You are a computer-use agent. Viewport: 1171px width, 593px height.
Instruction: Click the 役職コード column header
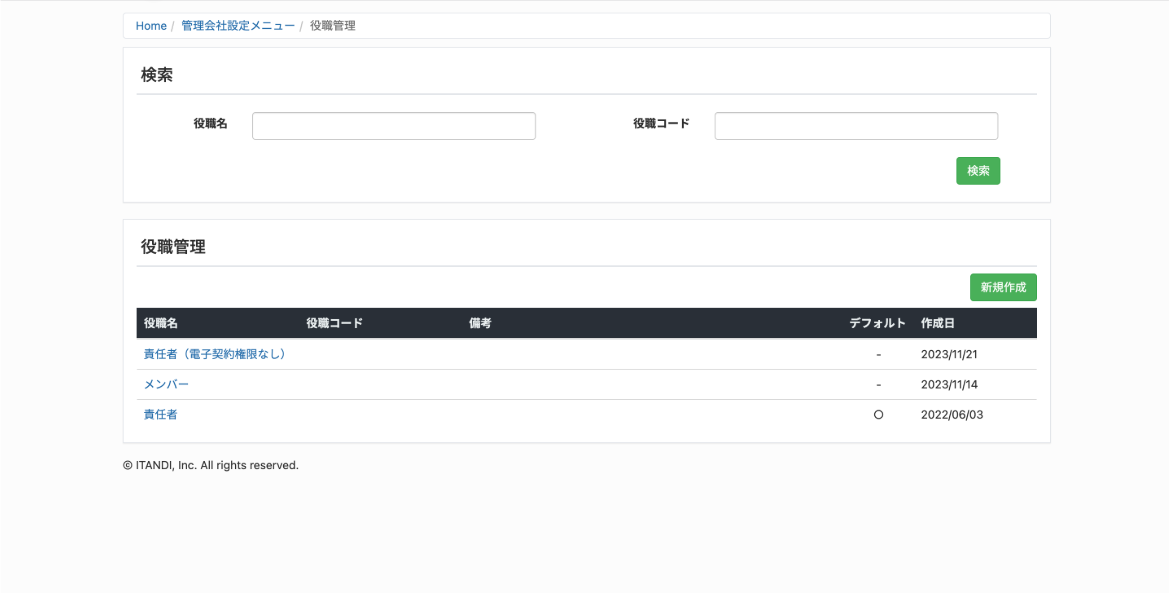[x=335, y=323]
